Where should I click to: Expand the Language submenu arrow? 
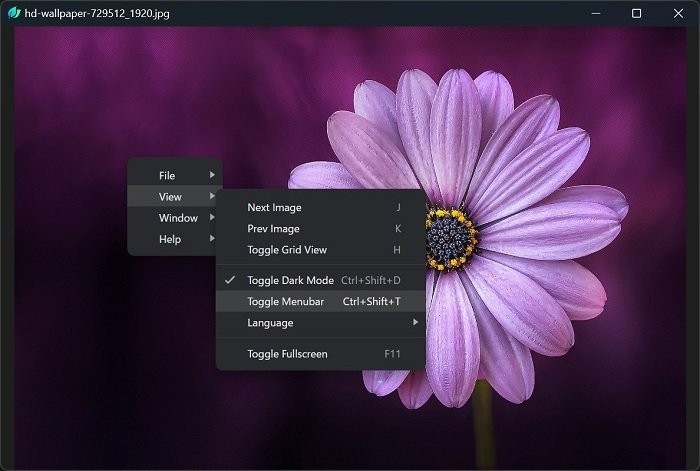[x=415, y=323]
